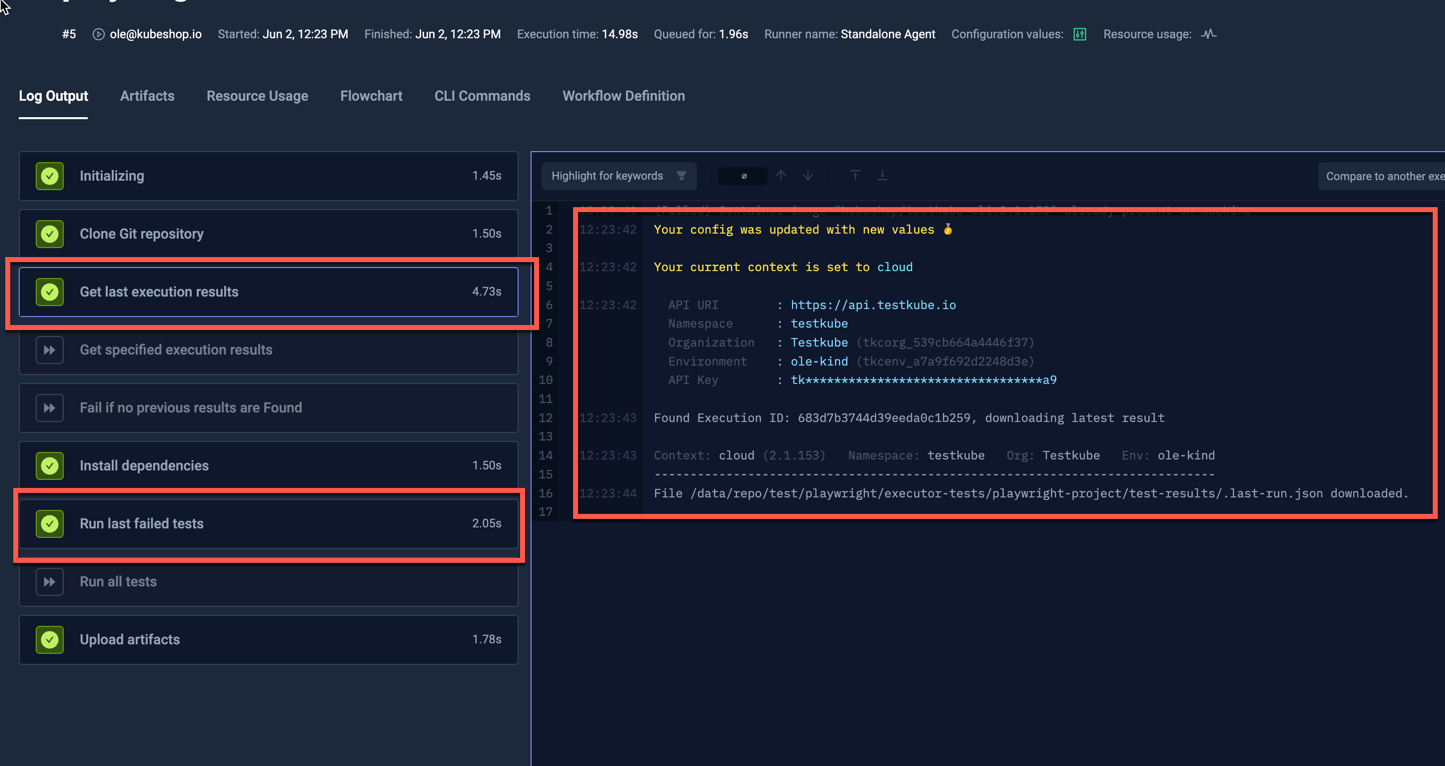The height and width of the screenshot is (766, 1445).
Task: Jump to bottom of log output
Action: coord(882,176)
